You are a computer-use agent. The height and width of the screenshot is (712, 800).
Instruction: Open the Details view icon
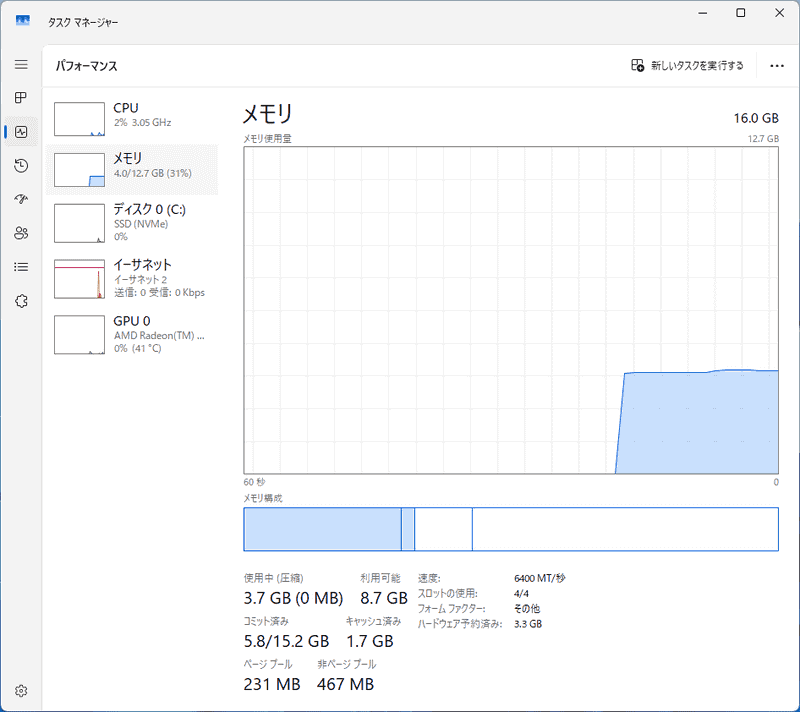(x=20, y=266)
